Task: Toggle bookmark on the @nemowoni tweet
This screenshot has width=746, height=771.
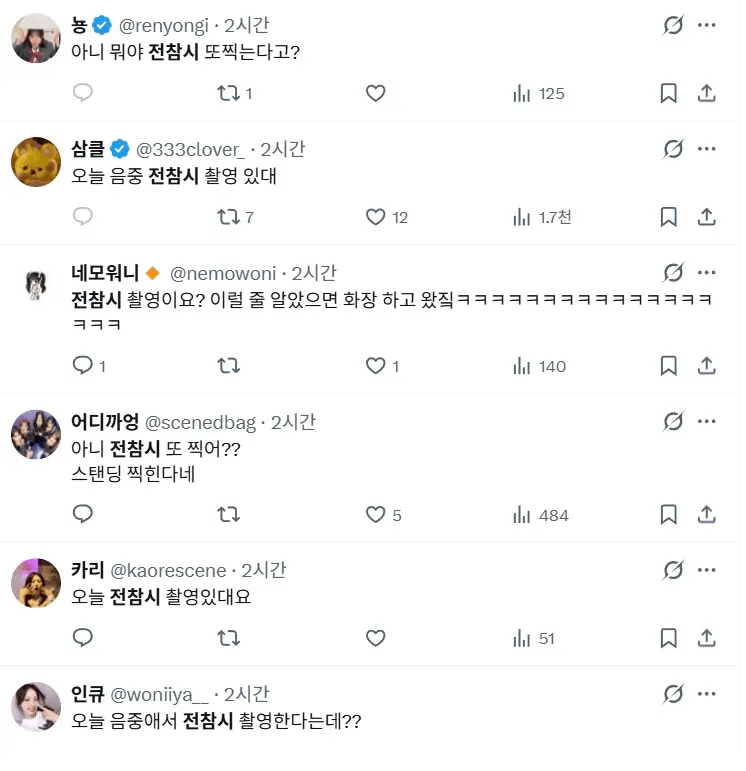Action: point(668,366)
